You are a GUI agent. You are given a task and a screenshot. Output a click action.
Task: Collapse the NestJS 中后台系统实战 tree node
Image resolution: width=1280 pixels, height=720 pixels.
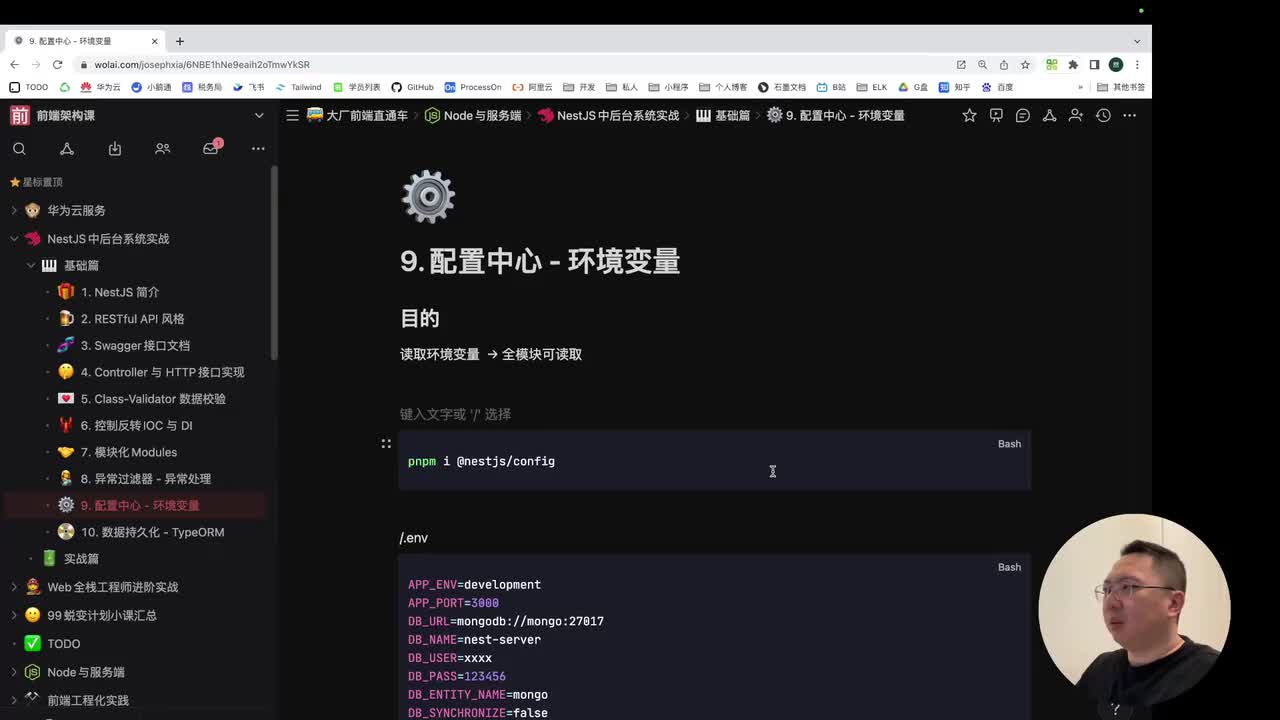click(x=14, y=239)
